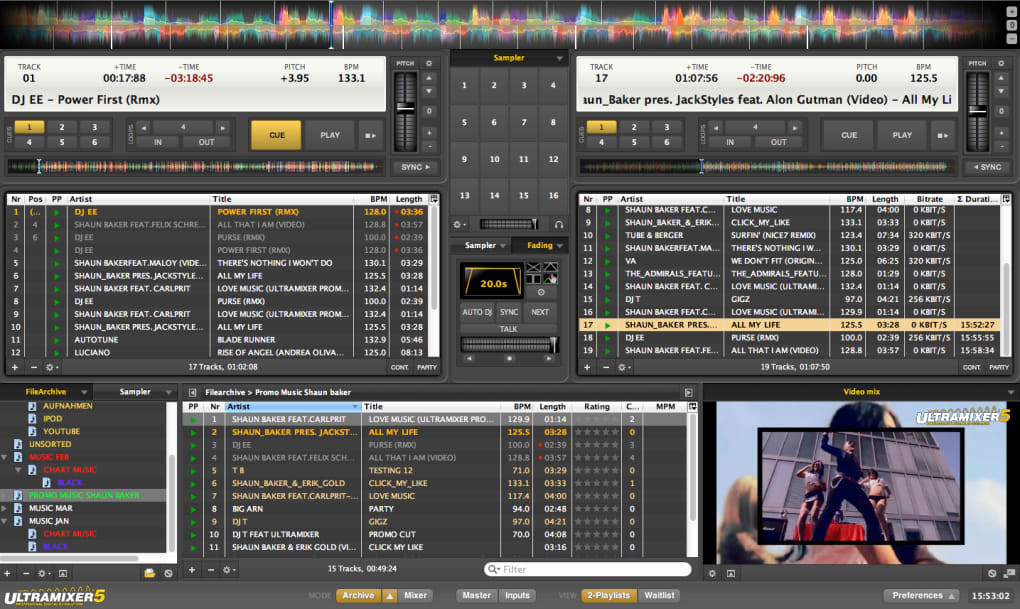This screenshot has height=609, width=1020.
Task: Open the Fading panel dropdown
Action: click(x=560, y=246)
